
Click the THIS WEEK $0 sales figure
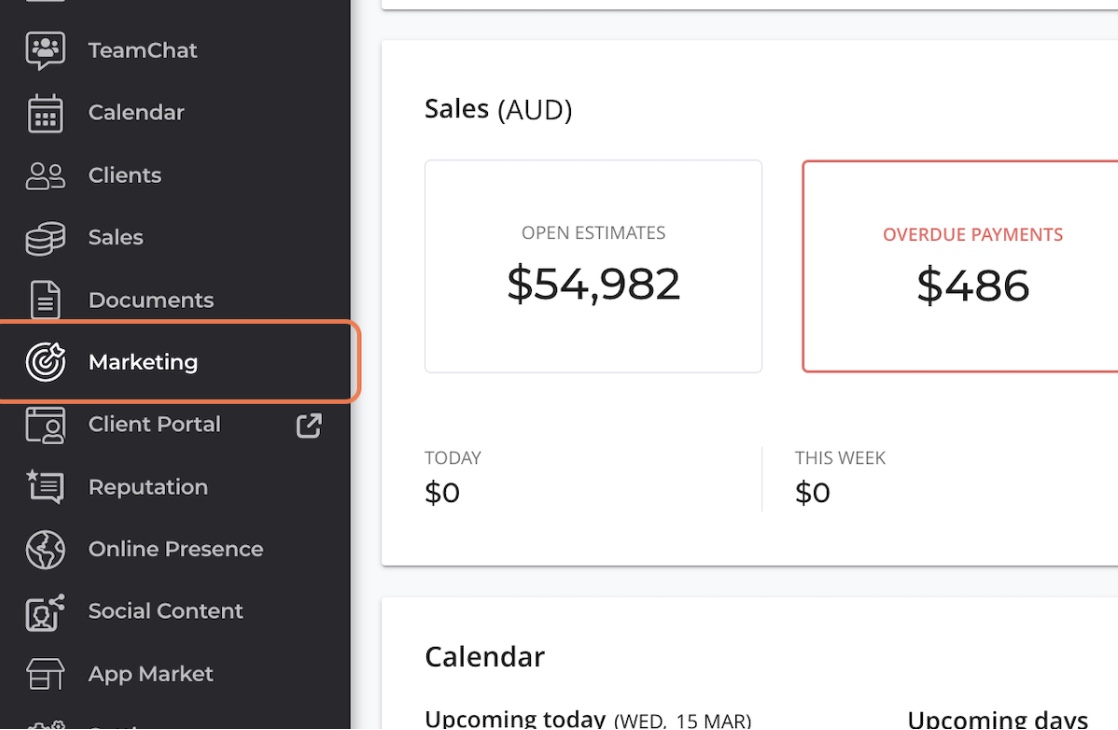point(813,493)
